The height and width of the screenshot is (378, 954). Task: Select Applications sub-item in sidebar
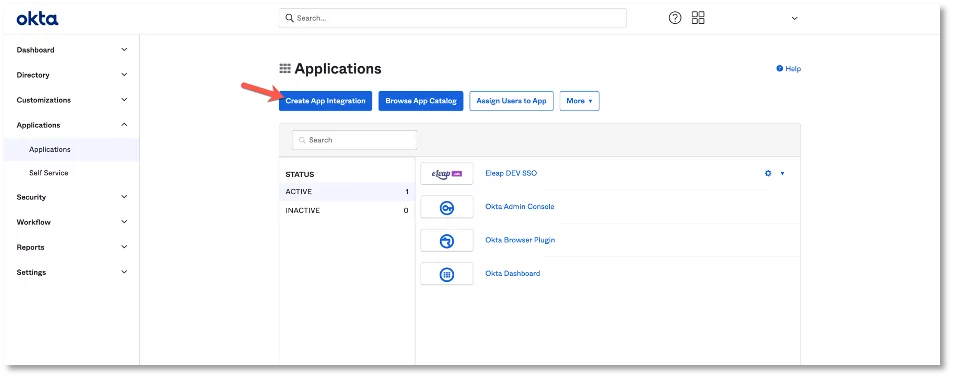[x=50, y=149]
